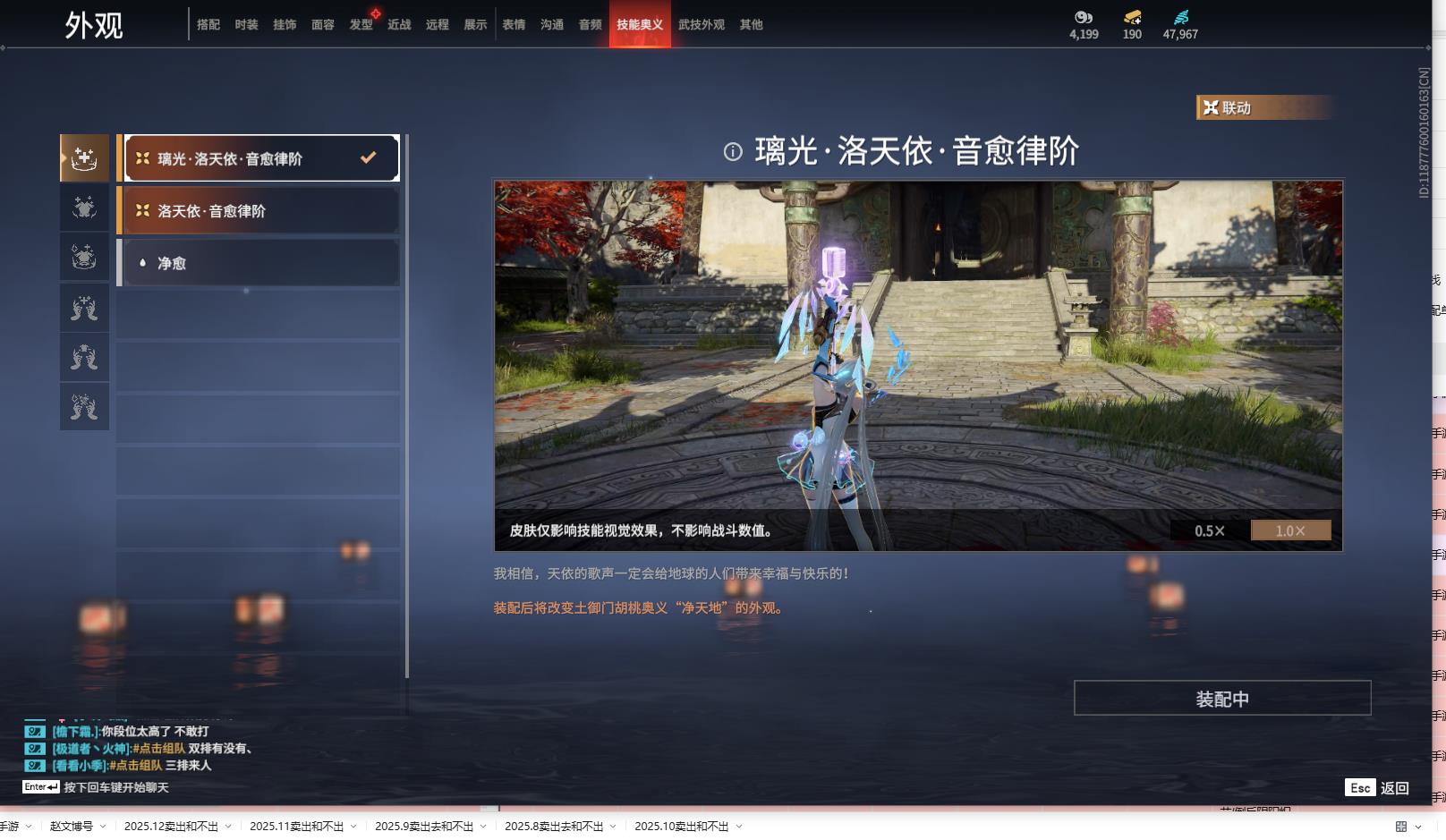Click #点击组队 link in 三排来人 message
This screenshot has width=1446, height=840.
[x=136, y=766]
